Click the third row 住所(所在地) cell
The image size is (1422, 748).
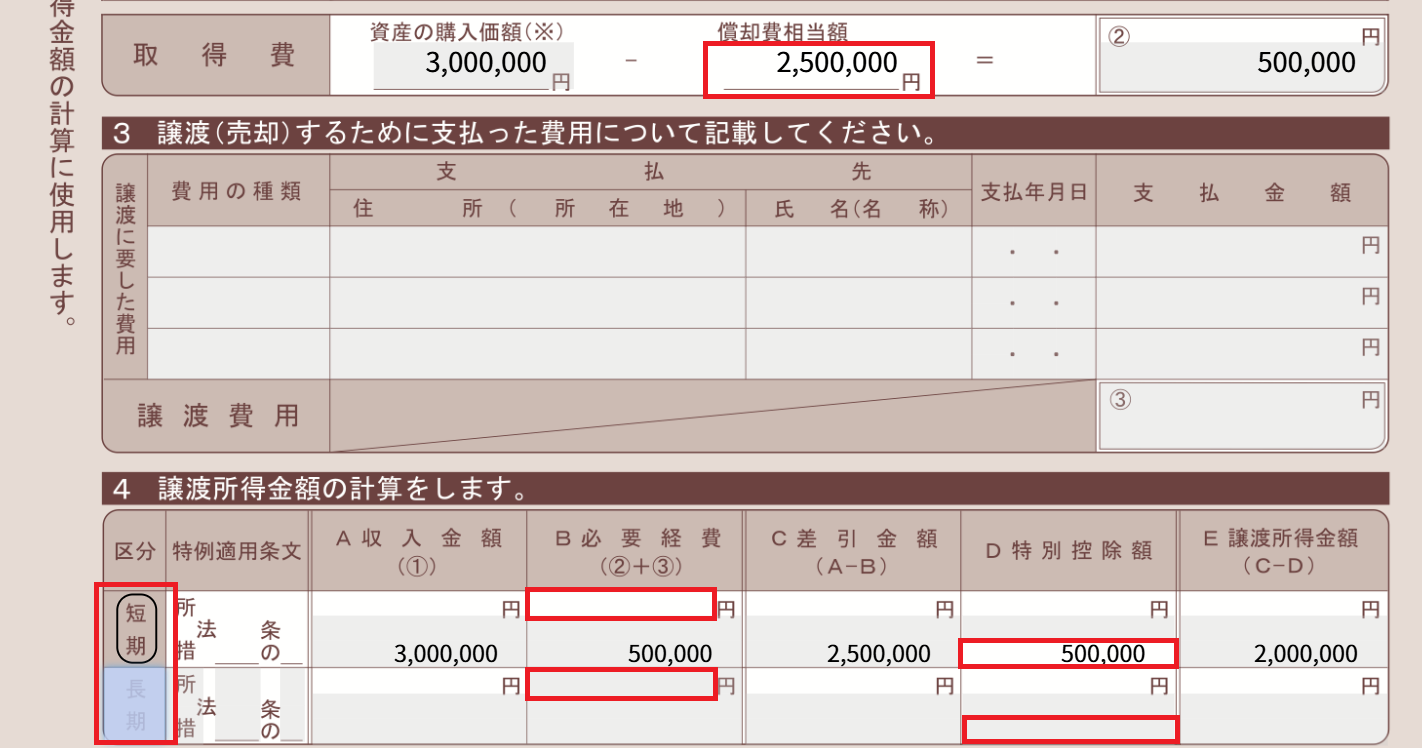[x=538, y=354]
